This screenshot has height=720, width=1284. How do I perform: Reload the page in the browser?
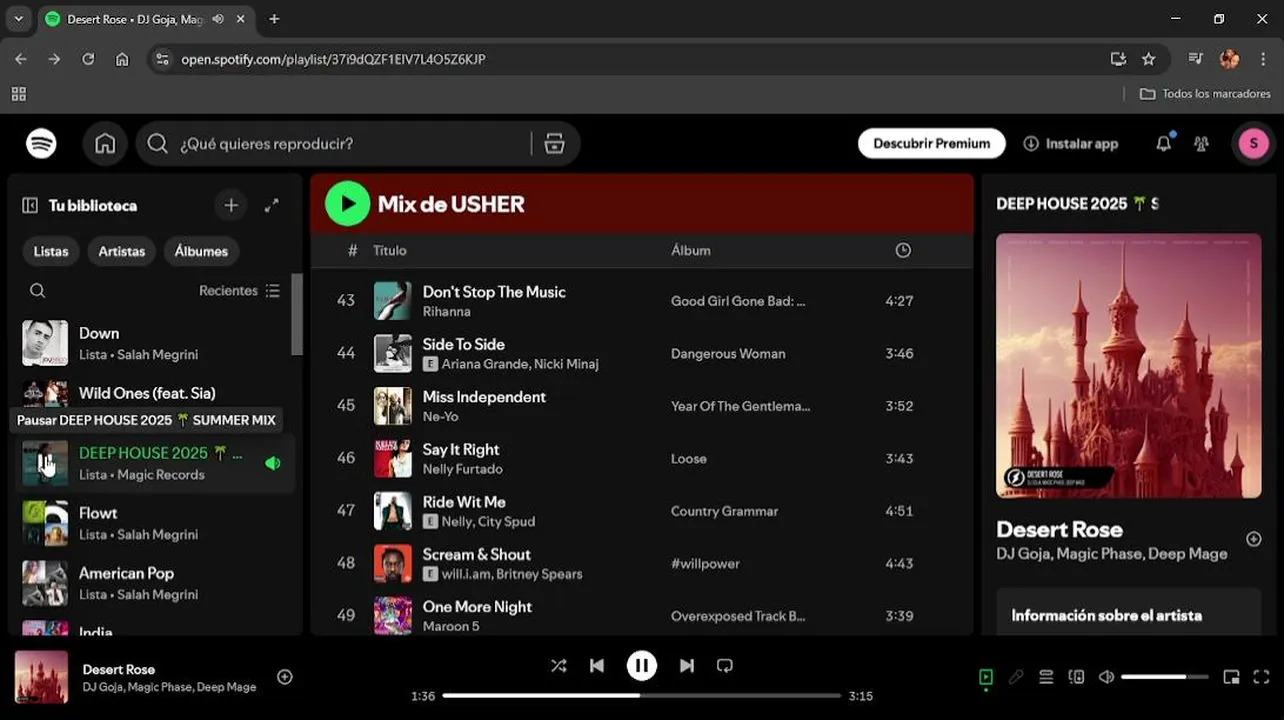click(88, 59)
